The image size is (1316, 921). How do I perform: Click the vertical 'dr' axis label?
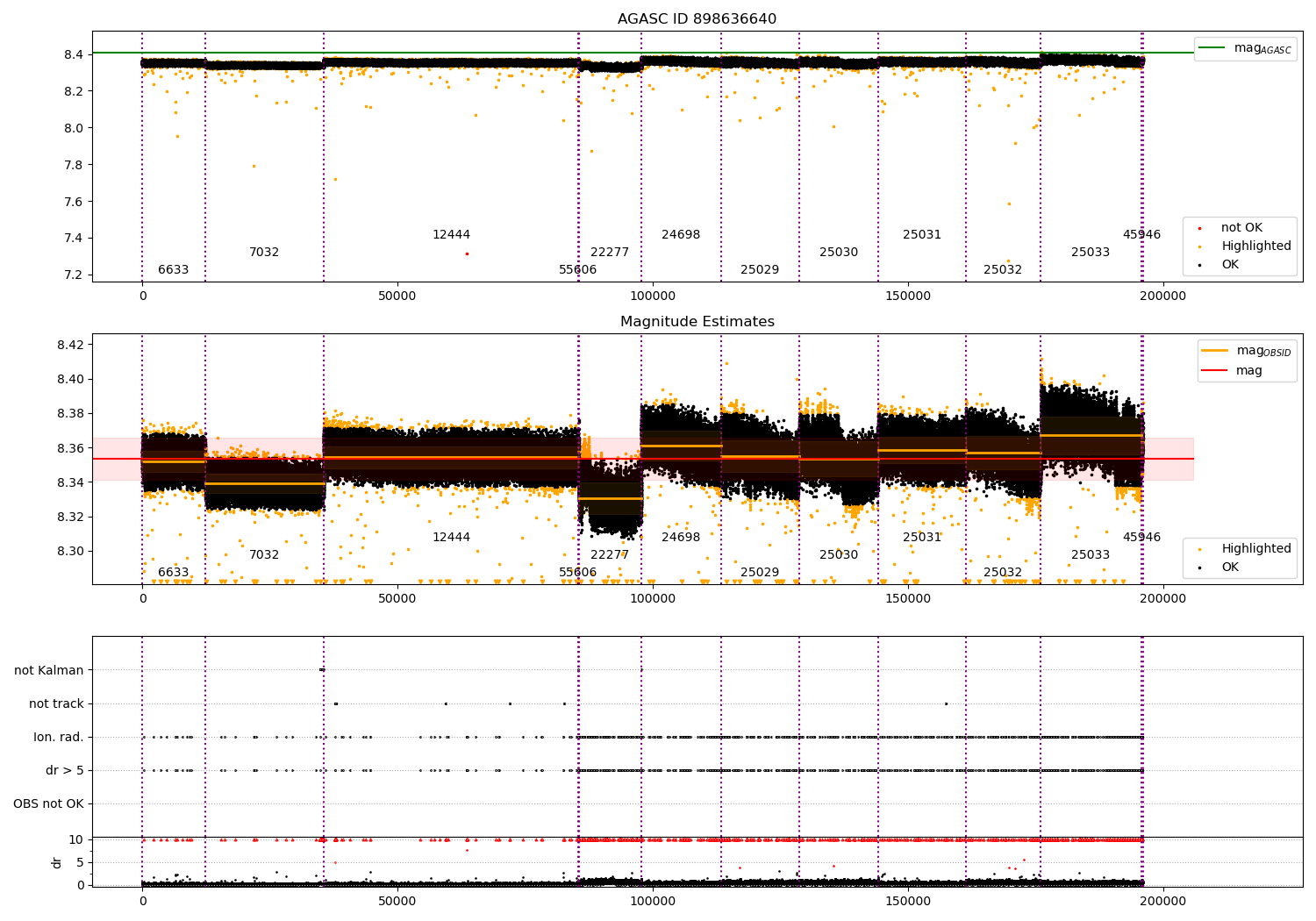57,862
